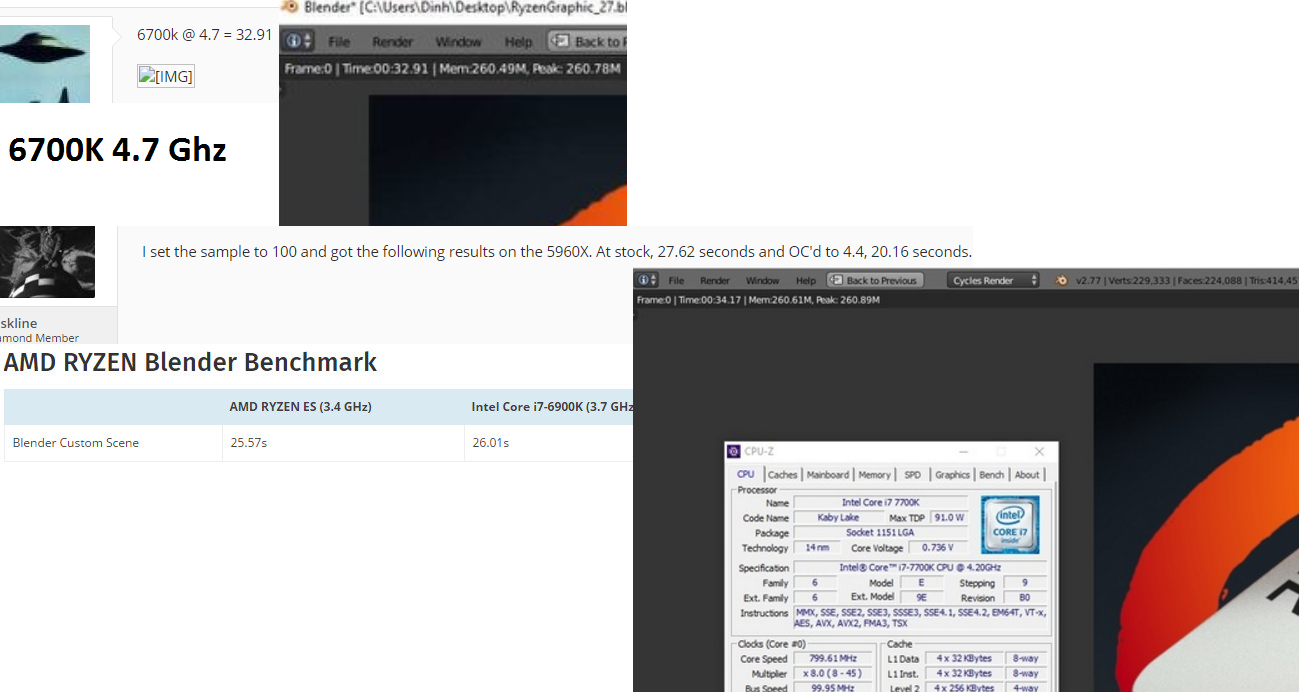The height and width of the screenshot is (692, 1299).
Task: Click the Max TDP value 91.0 W
Action: click(949, 518)
